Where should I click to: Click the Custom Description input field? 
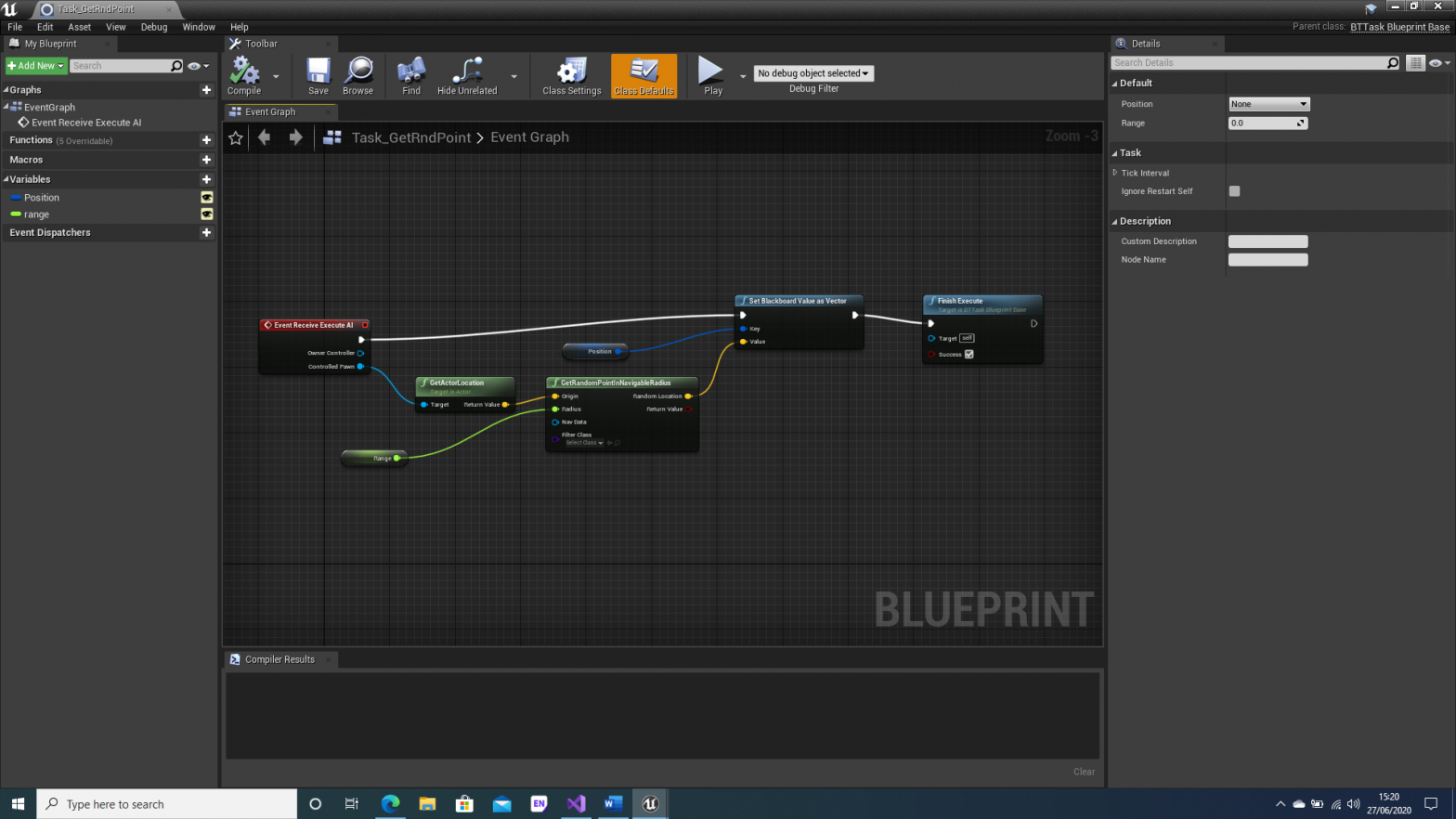1267,241
